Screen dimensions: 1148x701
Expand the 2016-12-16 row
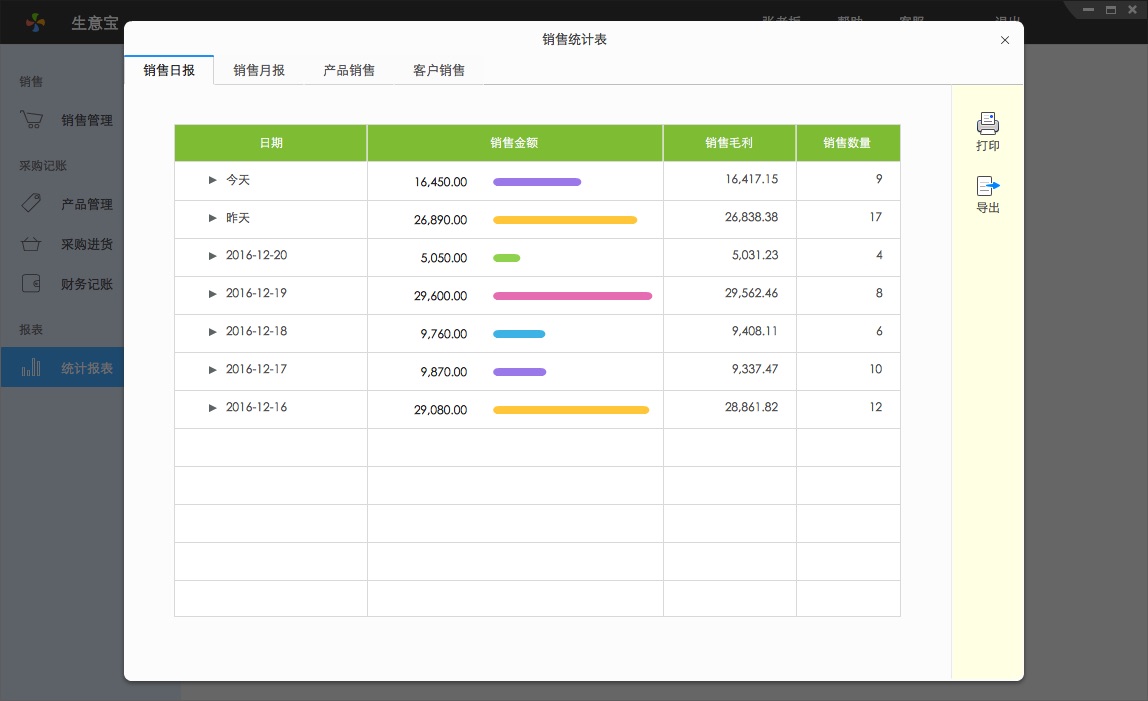click(x=212, y=408)
